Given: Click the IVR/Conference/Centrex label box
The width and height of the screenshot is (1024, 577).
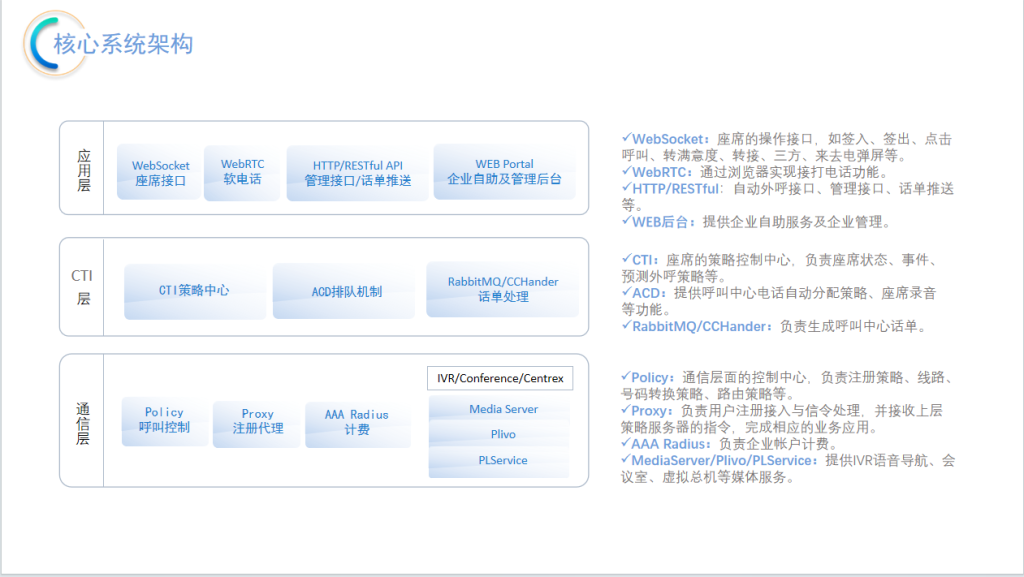Looking at the screenshot, I should pos(500,378).
